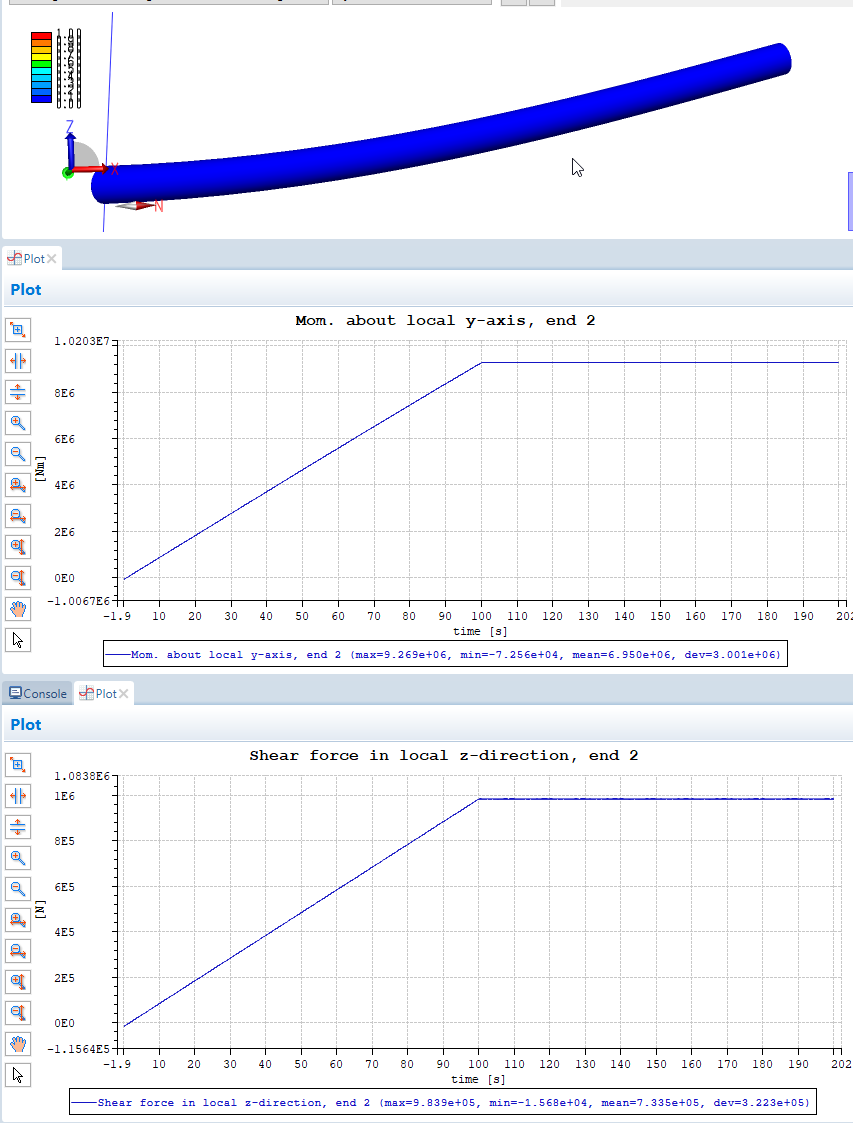Click auto-scale fit icon in moment plot
The height and width of the screenshot is (1123, 853).
click(x=18, y=330)
